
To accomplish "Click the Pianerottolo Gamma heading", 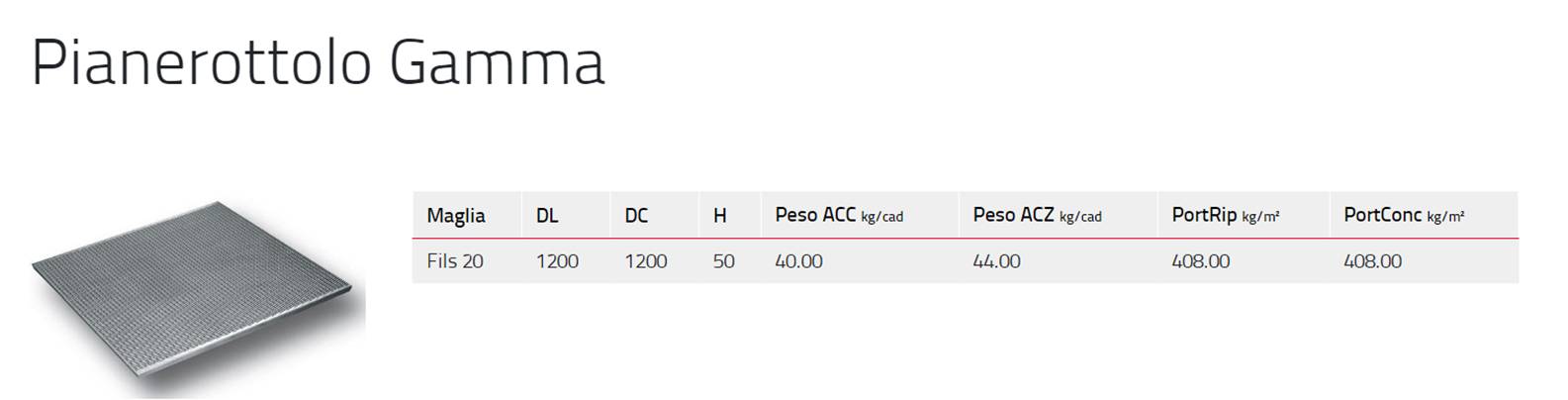I will (318, 63).
